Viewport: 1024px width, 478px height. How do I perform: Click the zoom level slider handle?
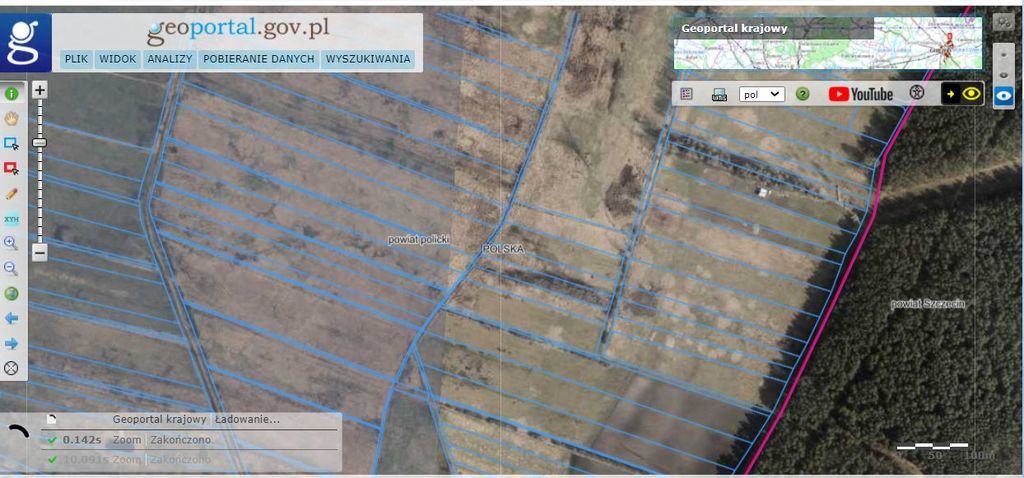[x=39, y=143]
